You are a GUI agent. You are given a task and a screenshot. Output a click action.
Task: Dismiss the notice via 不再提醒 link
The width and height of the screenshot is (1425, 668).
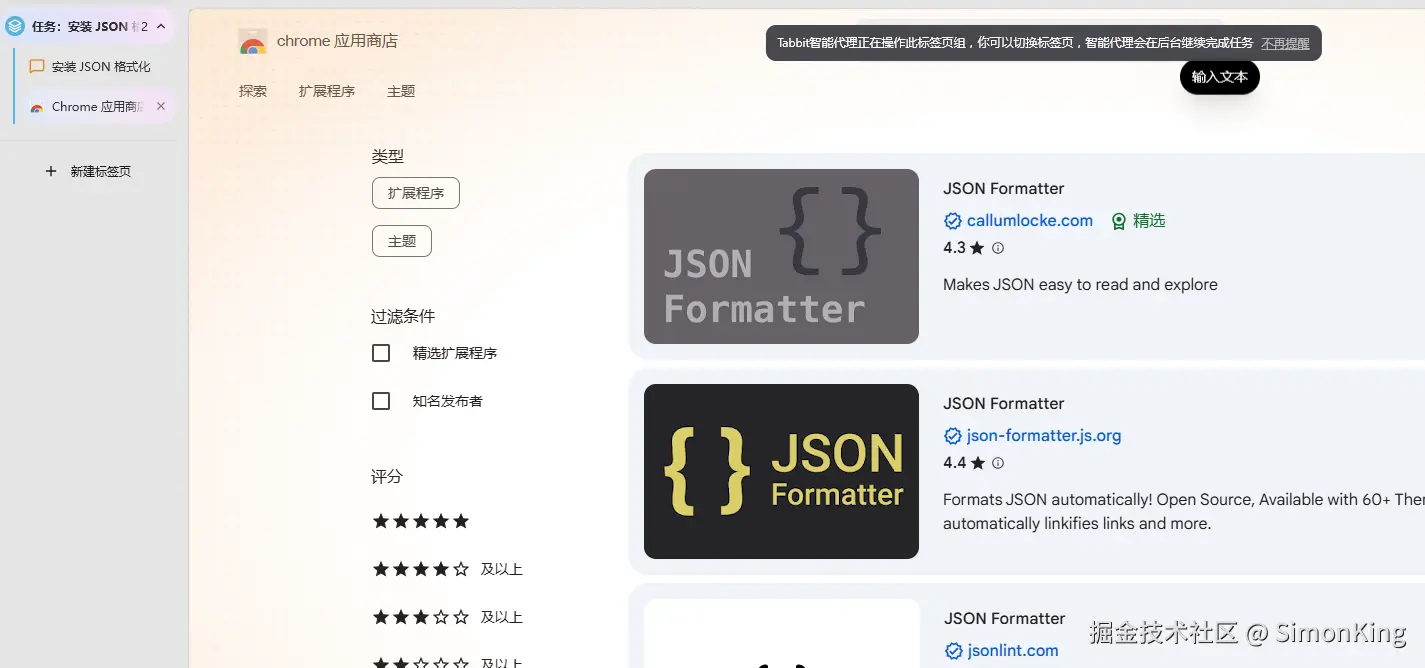[1285, 43]
